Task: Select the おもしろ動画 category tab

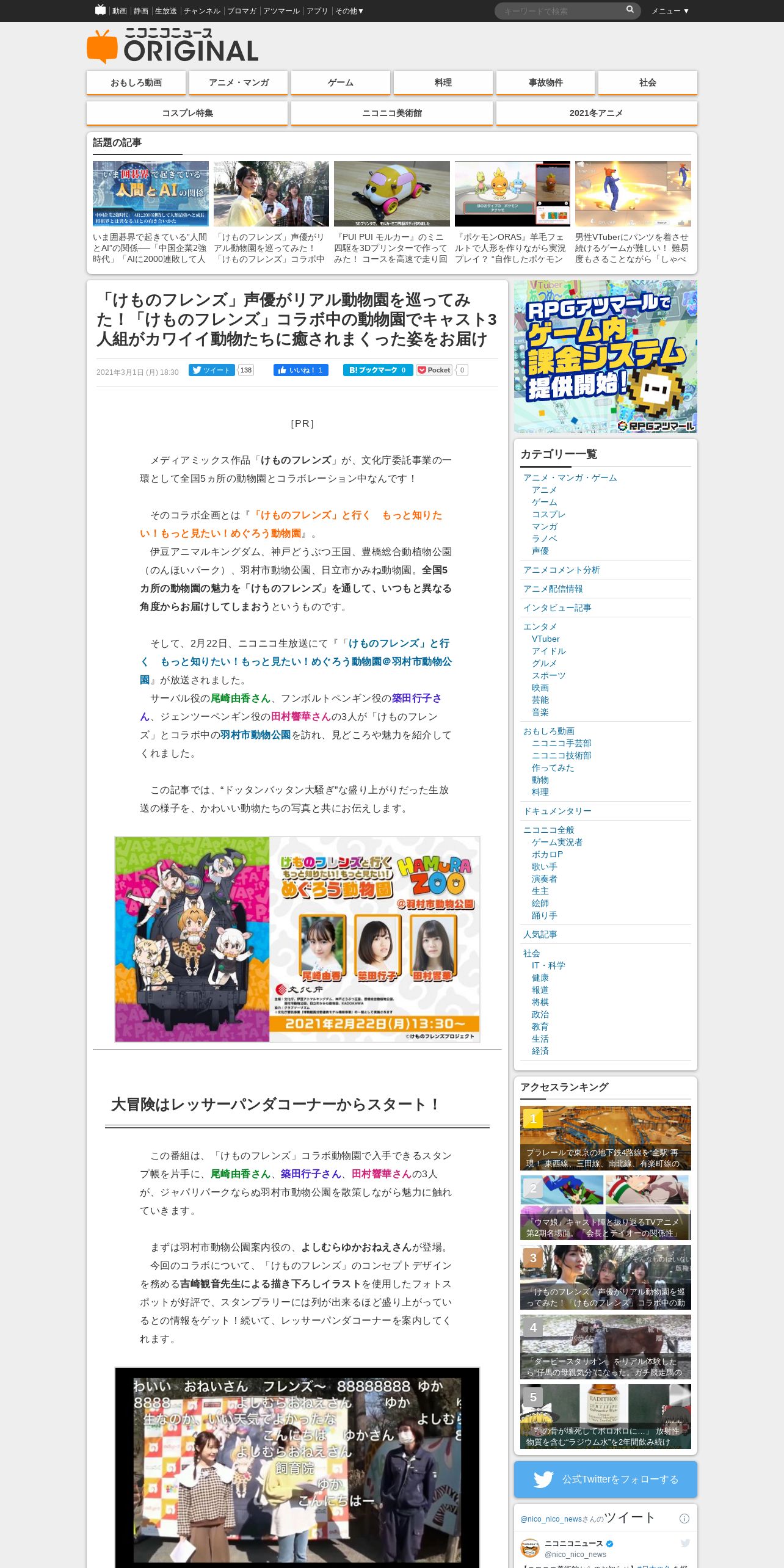Action: (x=136, y=82)
